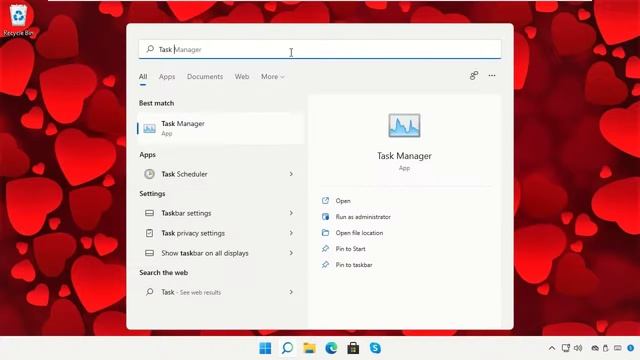
Task: Expand the Task web results arrow
Action: [x=291, y=292]
